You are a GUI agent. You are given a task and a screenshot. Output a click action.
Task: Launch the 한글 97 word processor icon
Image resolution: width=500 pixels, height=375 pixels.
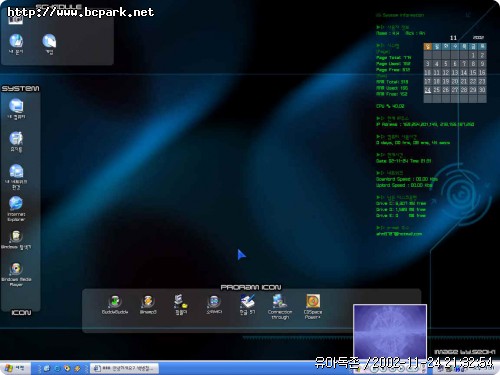pyautogui.click(x=247, y=304)
